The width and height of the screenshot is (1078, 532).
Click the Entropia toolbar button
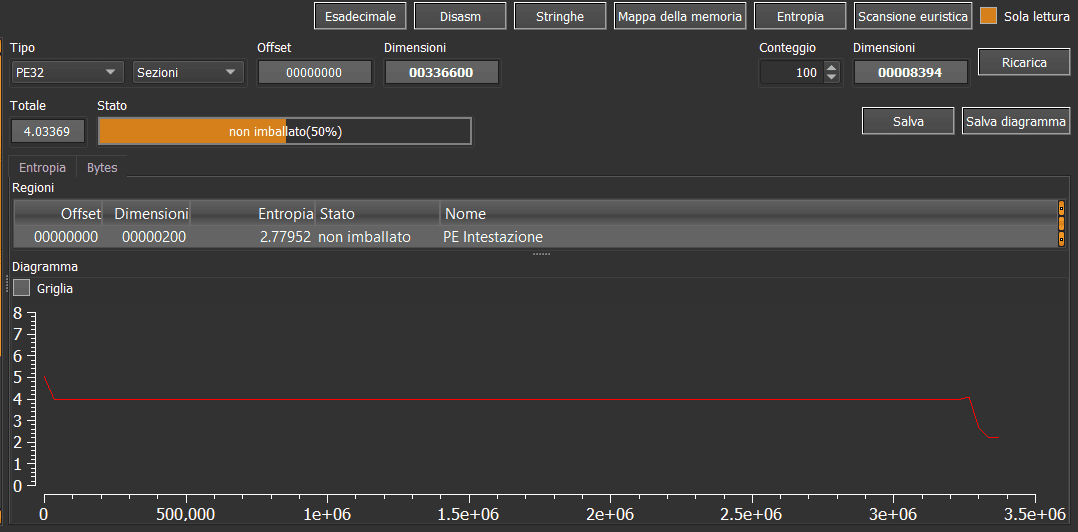click(800, 16)
